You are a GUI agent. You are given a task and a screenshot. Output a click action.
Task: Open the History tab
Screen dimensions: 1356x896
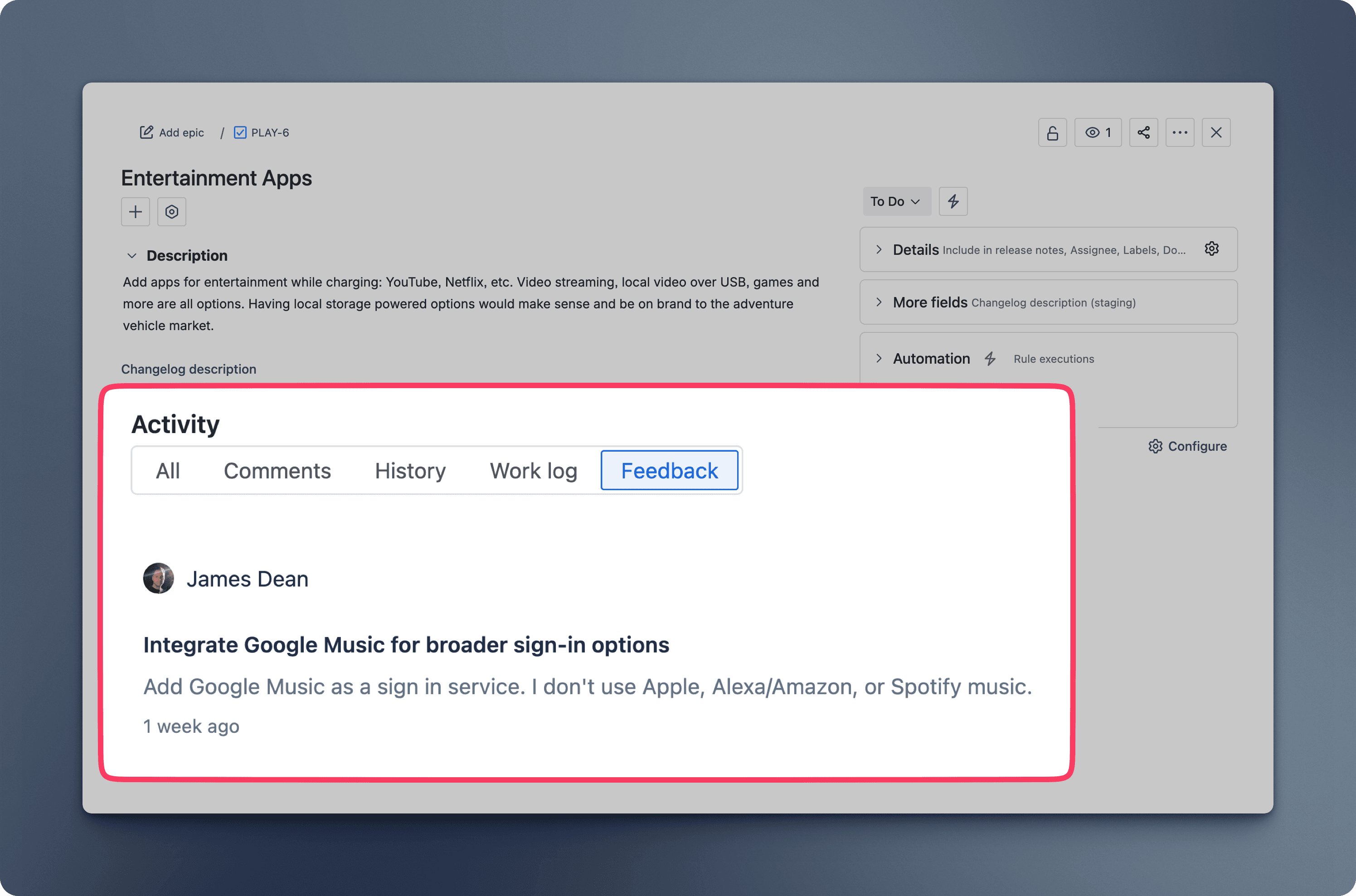(410, 470)
